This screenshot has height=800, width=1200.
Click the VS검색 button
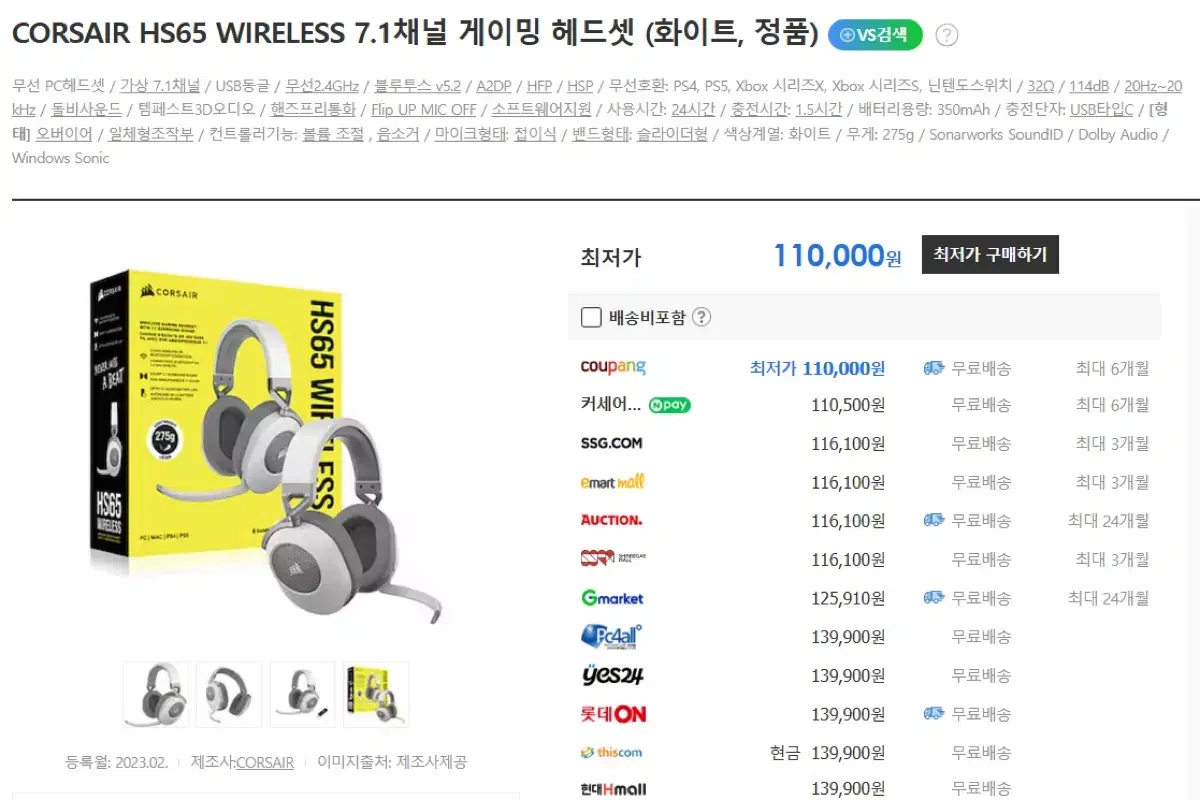pyautogui.click(x=876, y=35)
